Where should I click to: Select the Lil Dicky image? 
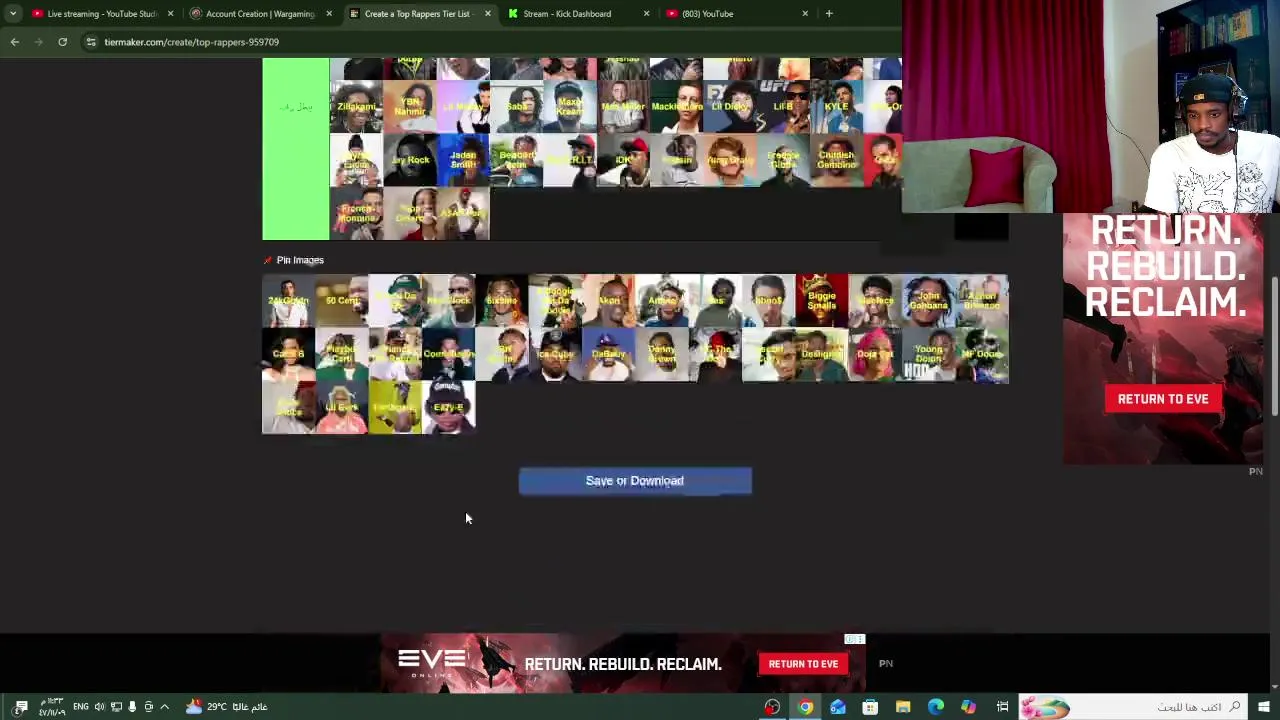pos(730,107)
